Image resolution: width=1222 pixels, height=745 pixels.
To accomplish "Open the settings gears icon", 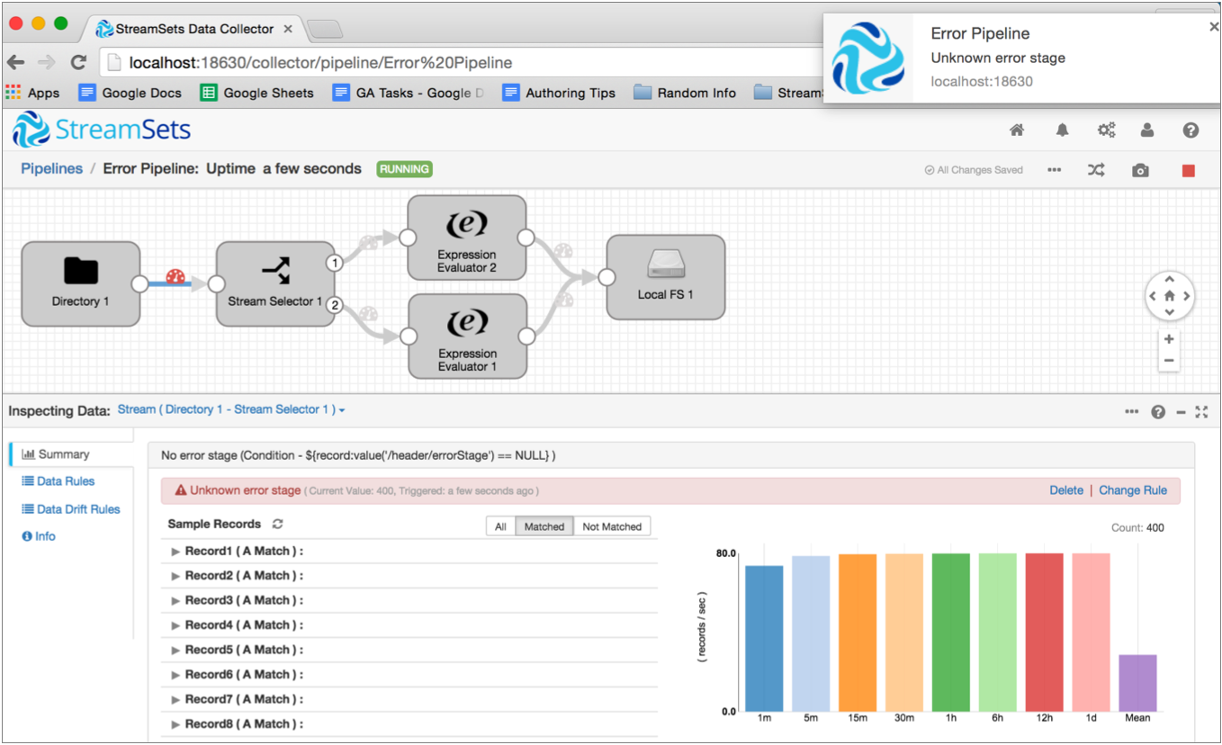I will click(1106, 130).
